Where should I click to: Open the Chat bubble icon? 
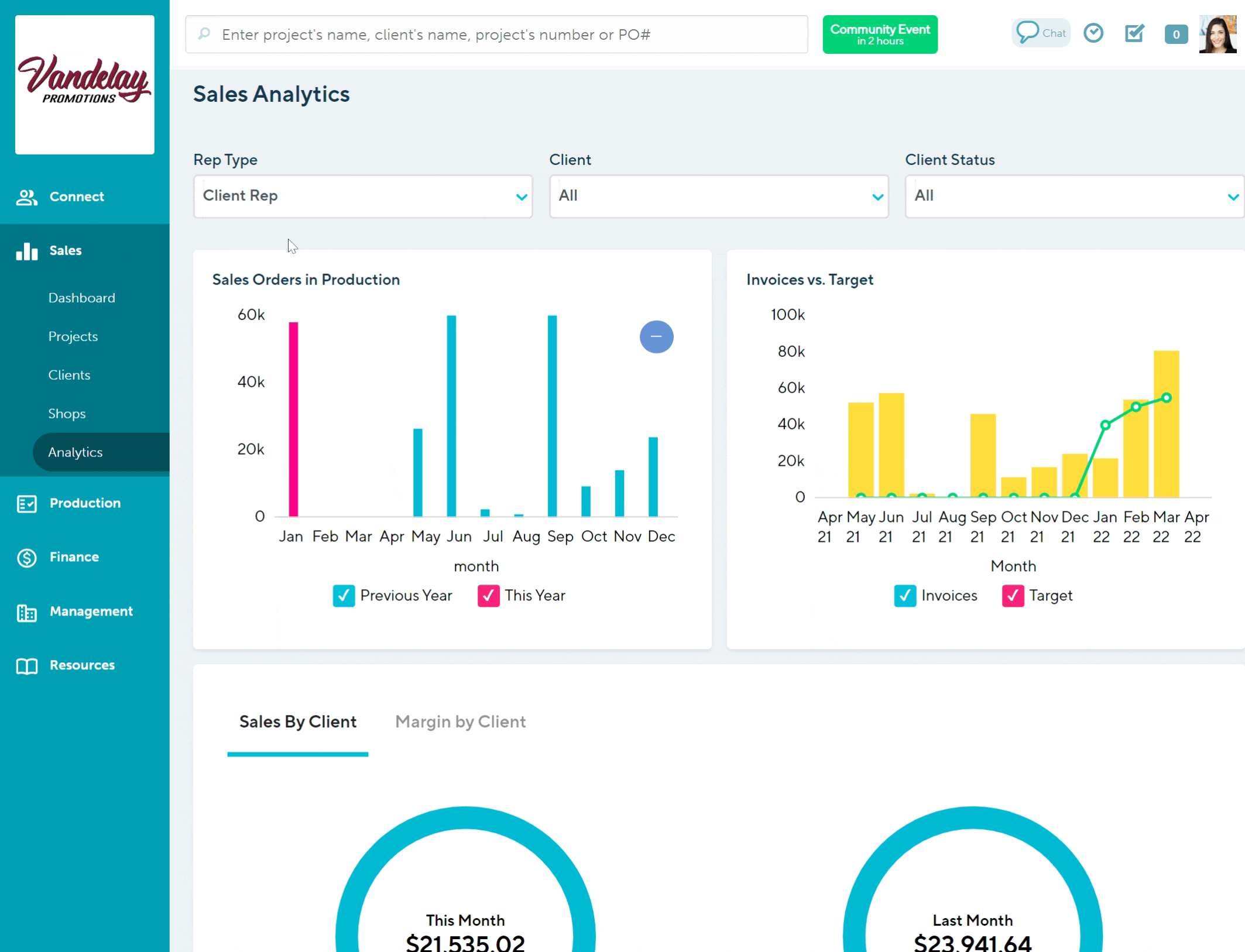pyautogui.click(x=1028, y=33)
